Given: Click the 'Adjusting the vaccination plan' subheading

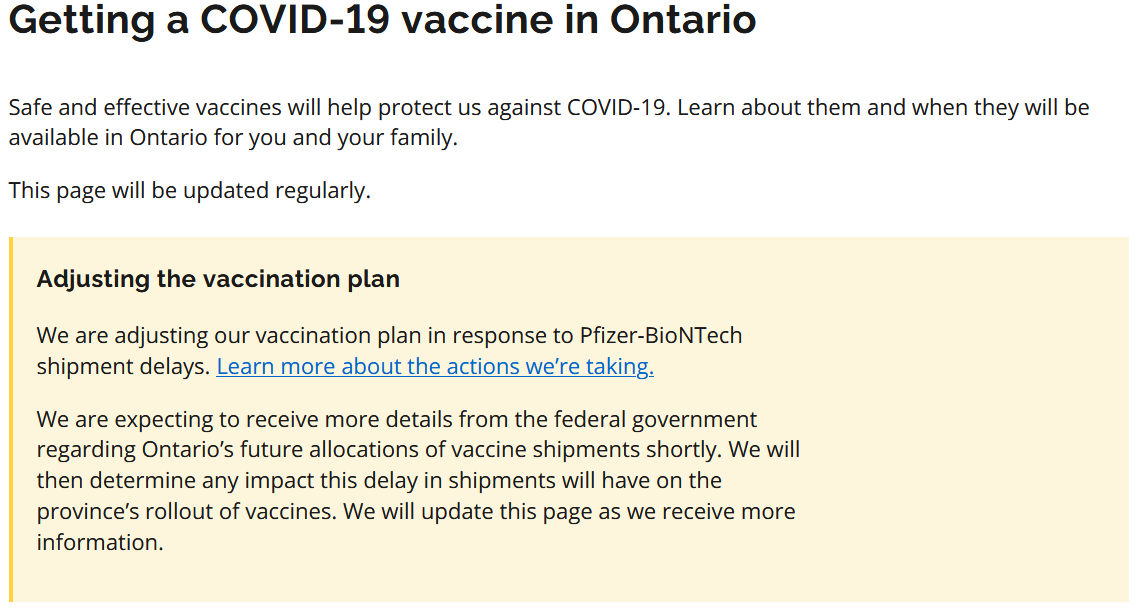Looking at the screenshot, I should (x=218, y=279).
